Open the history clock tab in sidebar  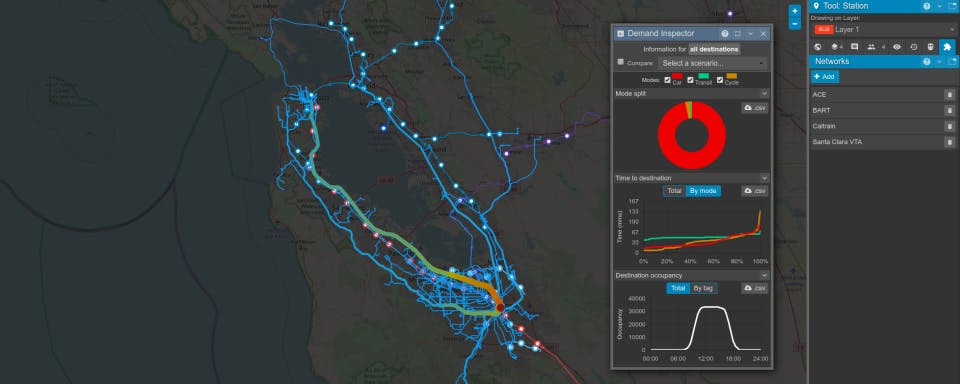pyautogui.click(x=913, y=47)
